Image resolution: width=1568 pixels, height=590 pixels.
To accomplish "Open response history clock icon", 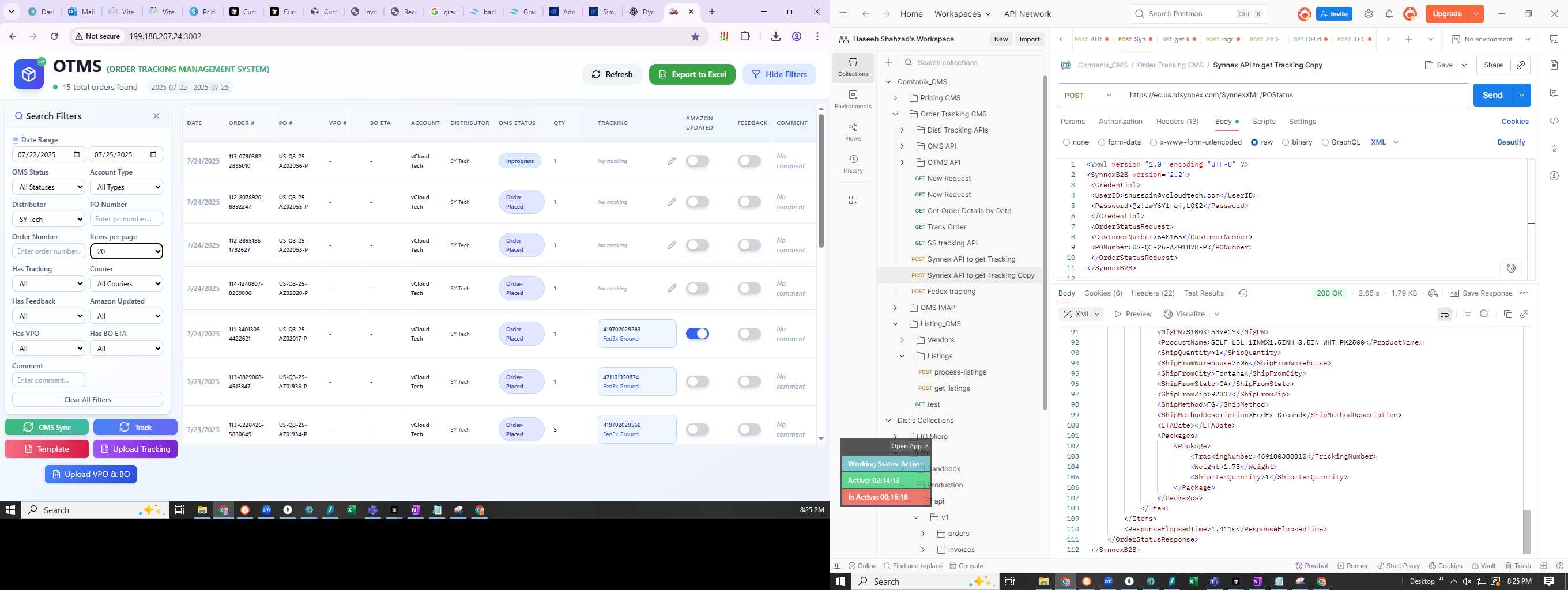I will [x=1243, y=293].
